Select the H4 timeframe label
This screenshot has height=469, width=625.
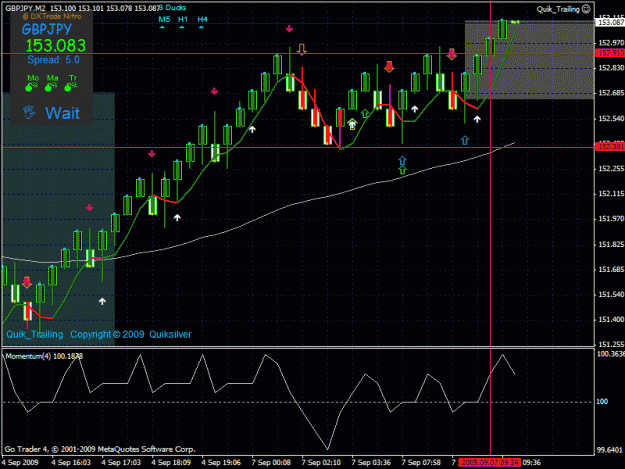(x=202, y=19)
